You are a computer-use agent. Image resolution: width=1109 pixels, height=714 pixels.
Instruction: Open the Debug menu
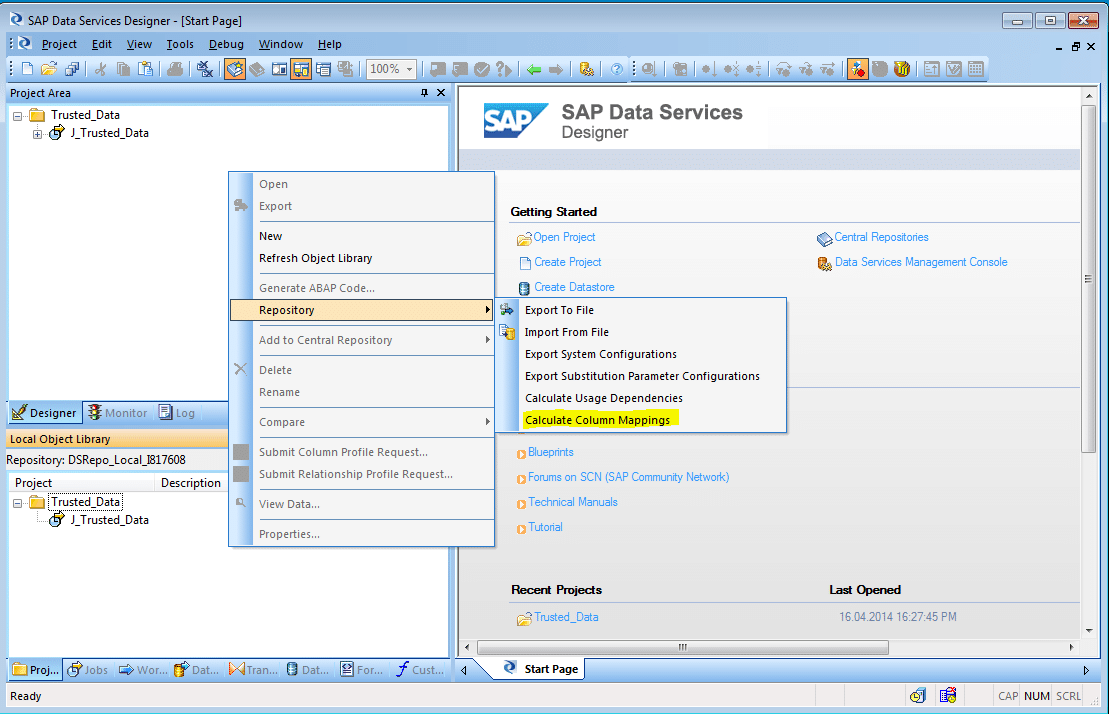[x=226, y=44]
